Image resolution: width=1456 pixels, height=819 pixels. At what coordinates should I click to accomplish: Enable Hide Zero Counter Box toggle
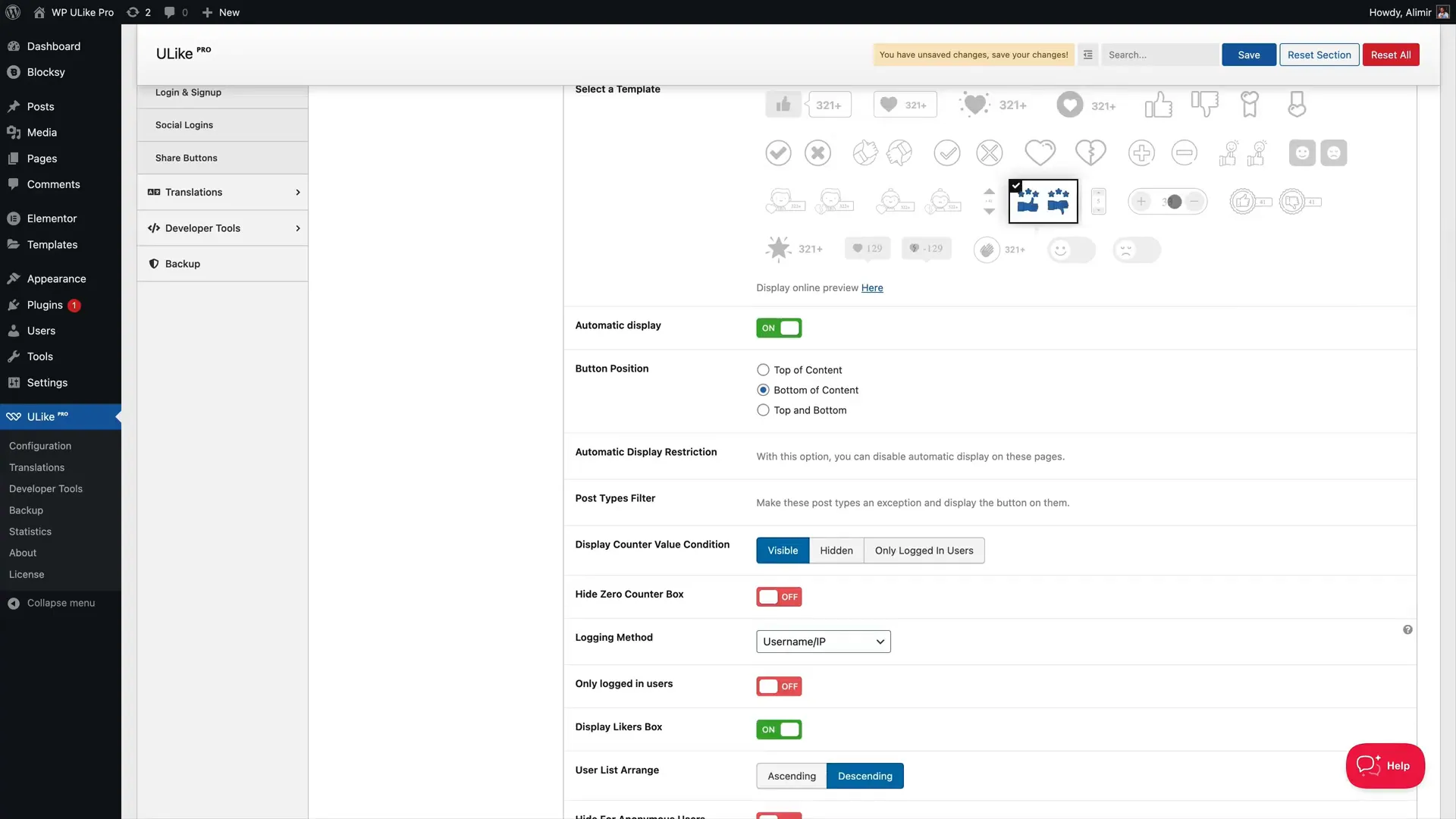coord(779,597)
